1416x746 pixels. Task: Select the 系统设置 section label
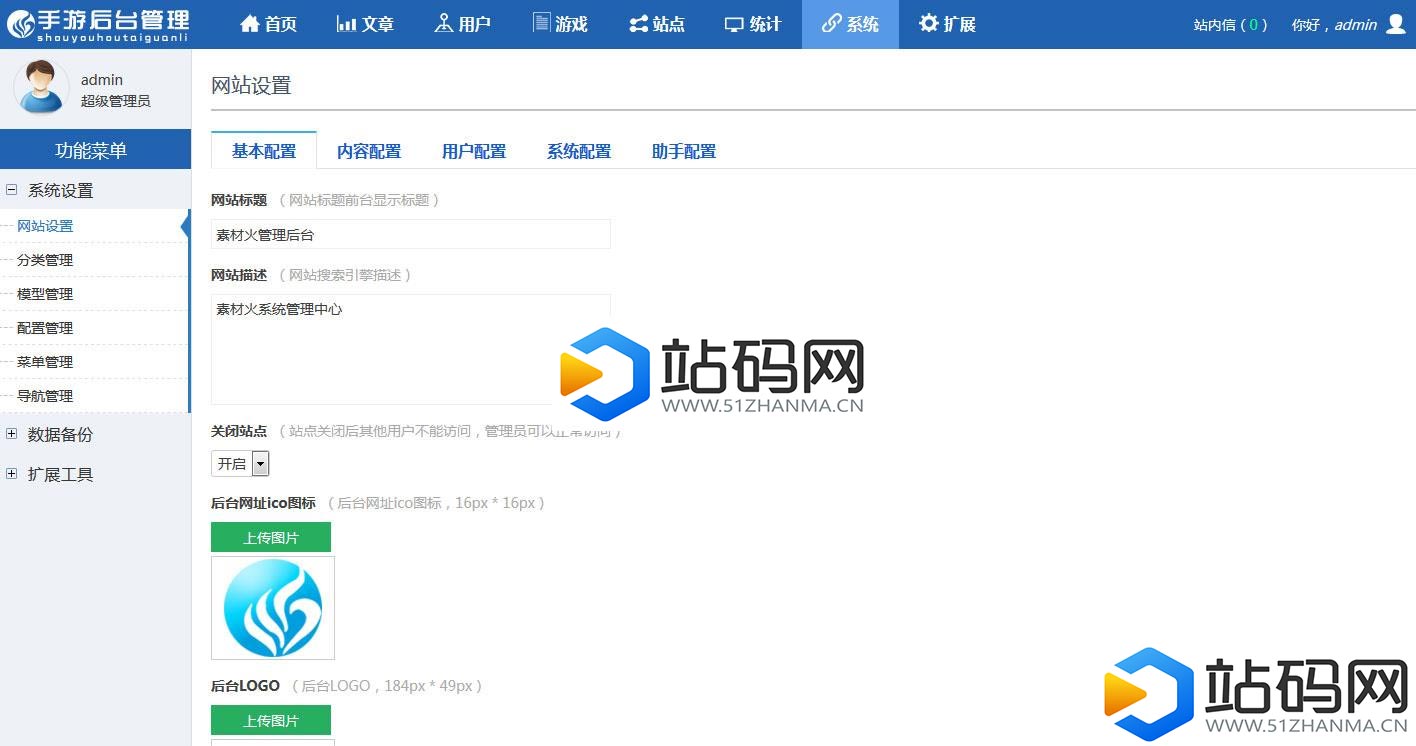[61, 190]
